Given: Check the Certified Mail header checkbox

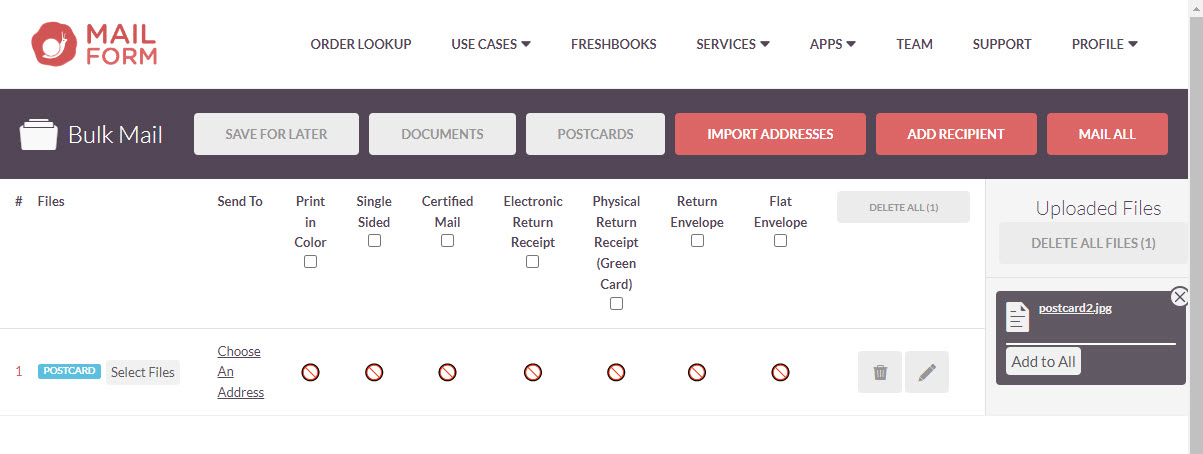Looking at the screenshot, I should pyautogui.click(x=447, y=241).
